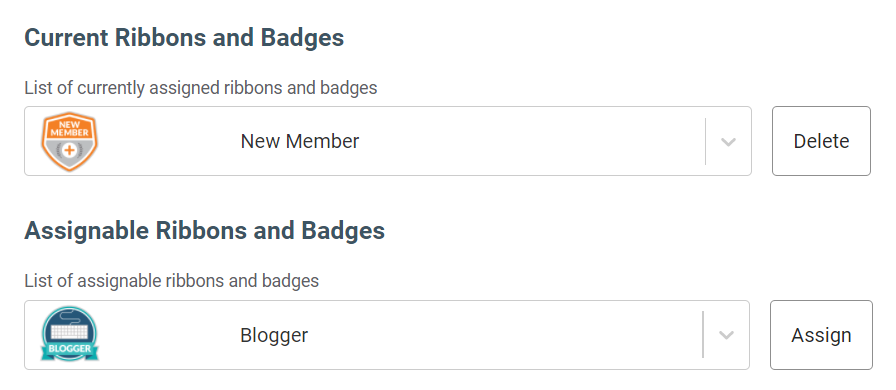
Task: Click the List of currently assigned ribbons label
Action: [x=201, y=88]
